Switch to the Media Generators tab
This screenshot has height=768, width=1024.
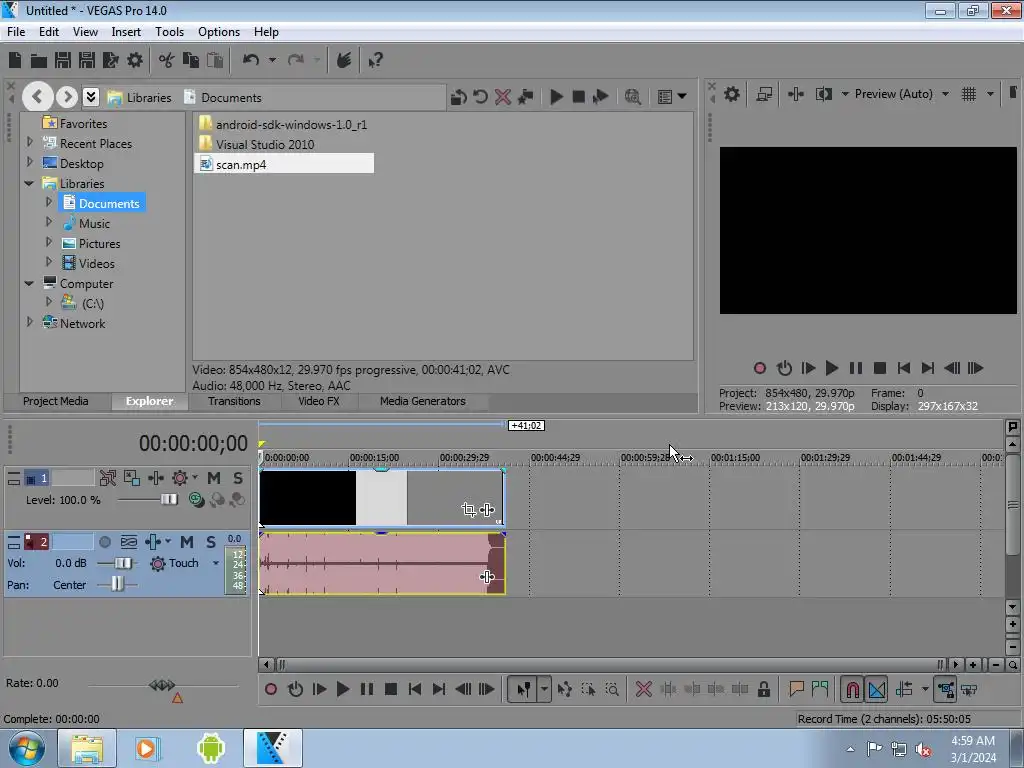tap(423, 401)
